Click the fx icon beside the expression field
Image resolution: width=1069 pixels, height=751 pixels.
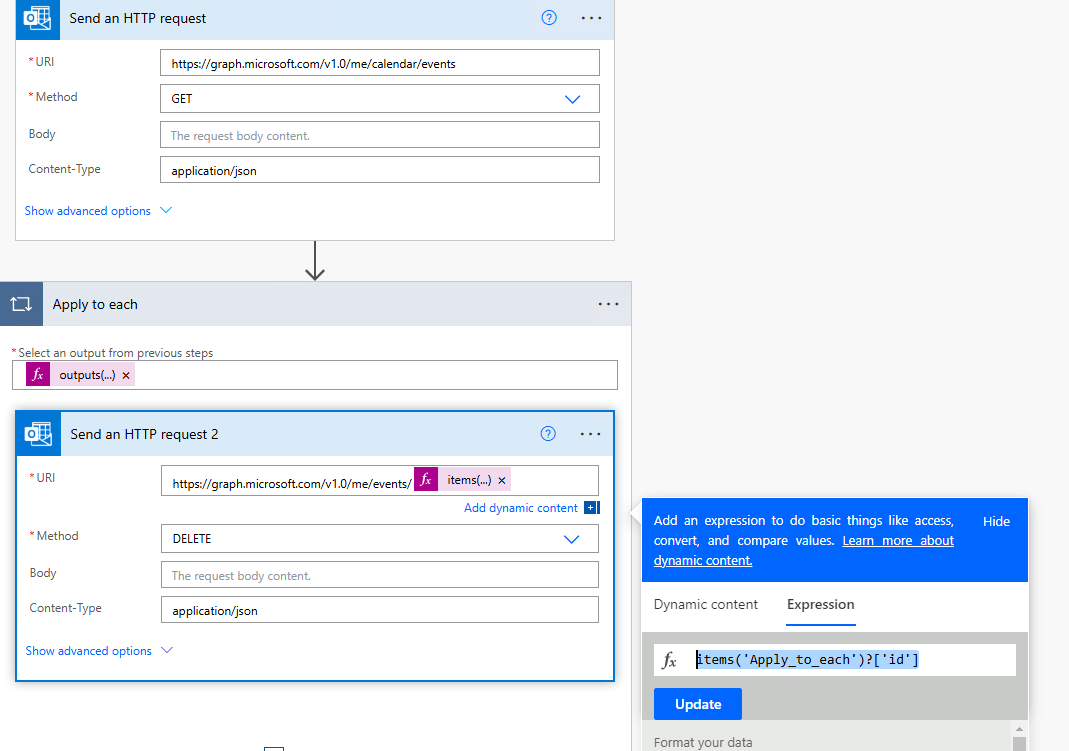tap(668, 659)
